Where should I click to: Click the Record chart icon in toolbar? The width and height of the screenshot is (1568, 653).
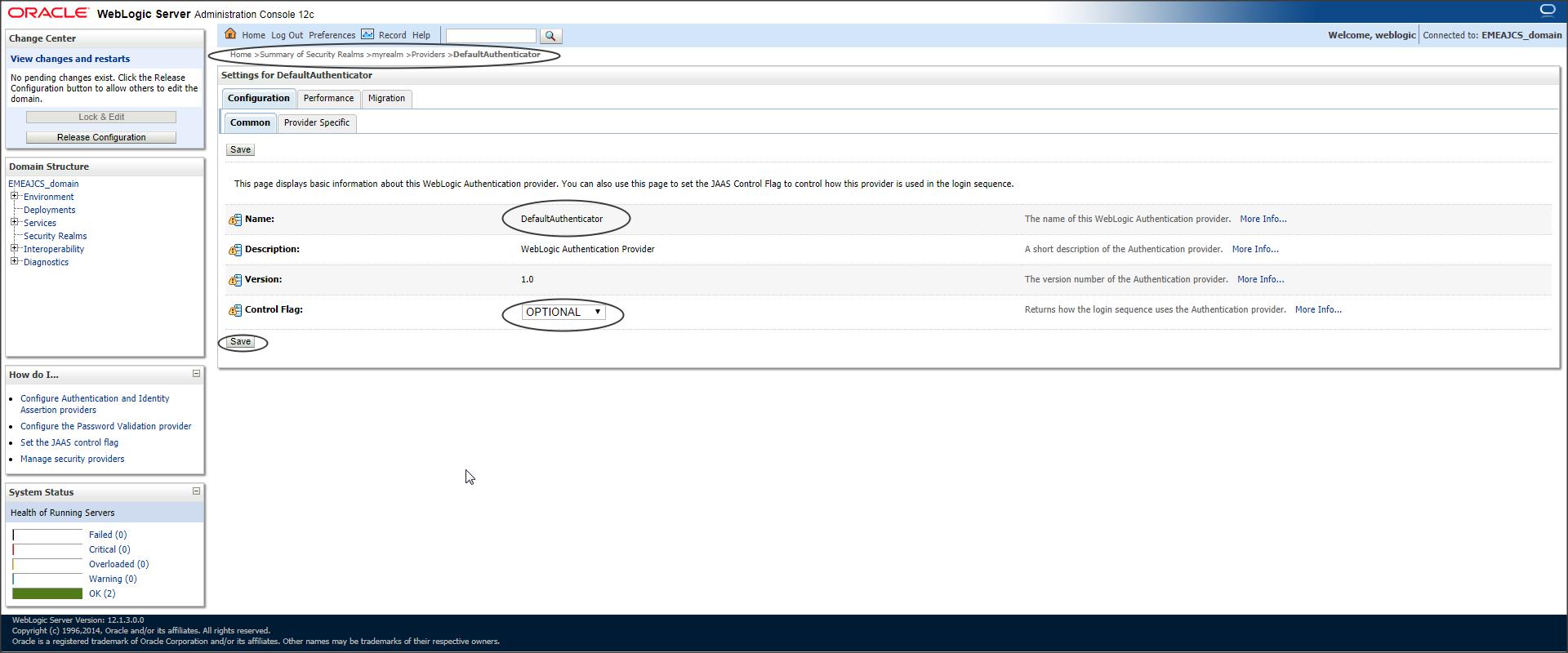click(x=367, y=34)
